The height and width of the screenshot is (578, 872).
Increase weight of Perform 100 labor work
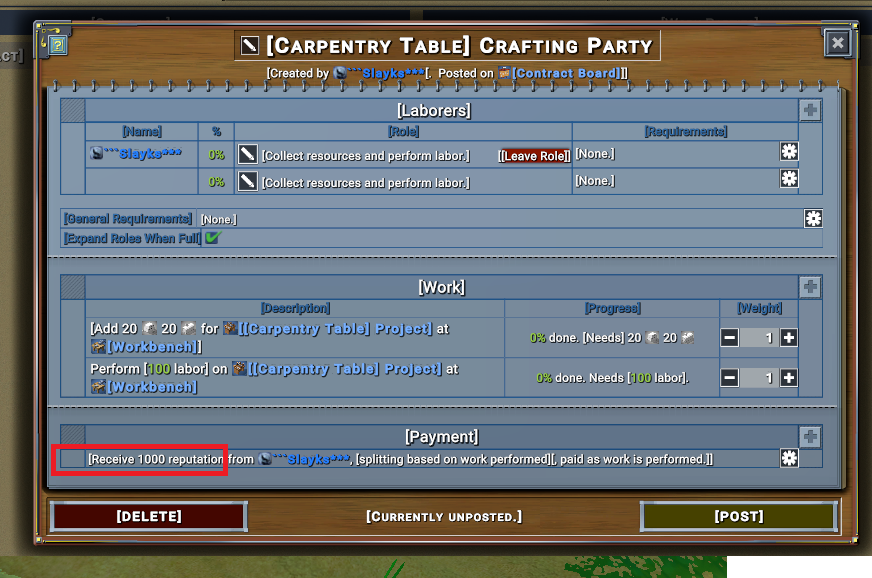(x=789, y=378)
